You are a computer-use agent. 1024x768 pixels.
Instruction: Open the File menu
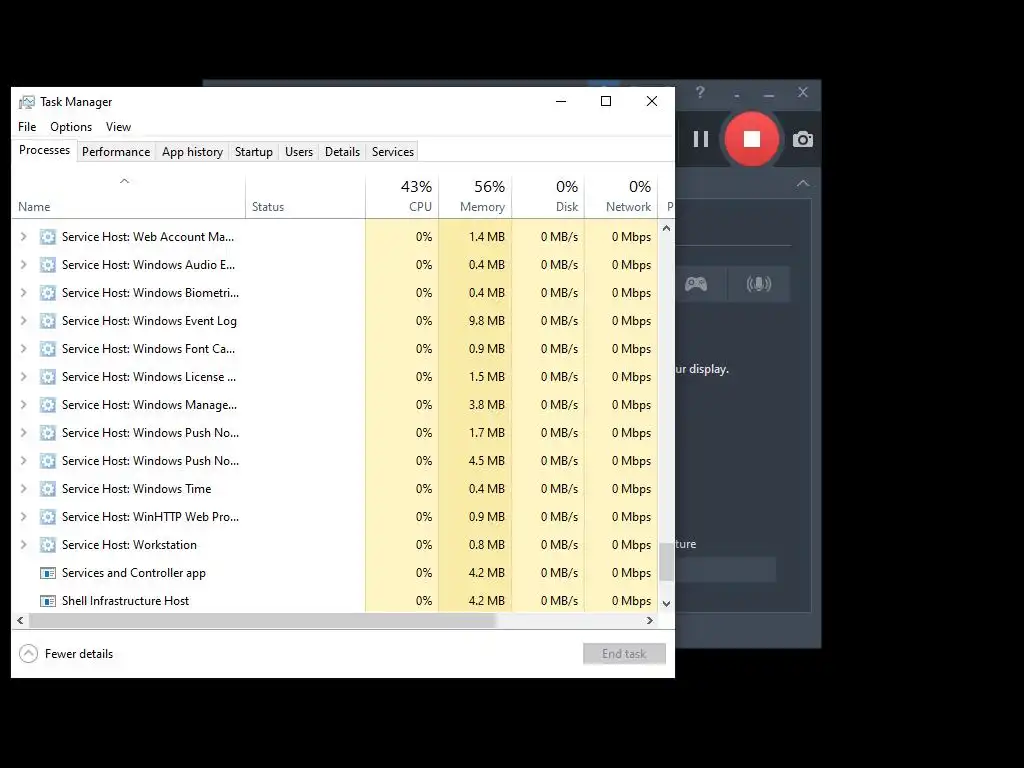[x=27, y=127]
